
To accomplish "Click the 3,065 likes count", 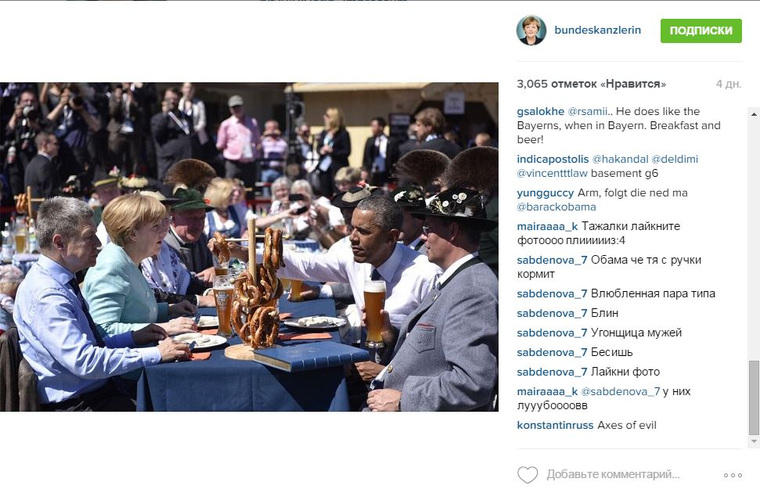I will tap(591, 84).
